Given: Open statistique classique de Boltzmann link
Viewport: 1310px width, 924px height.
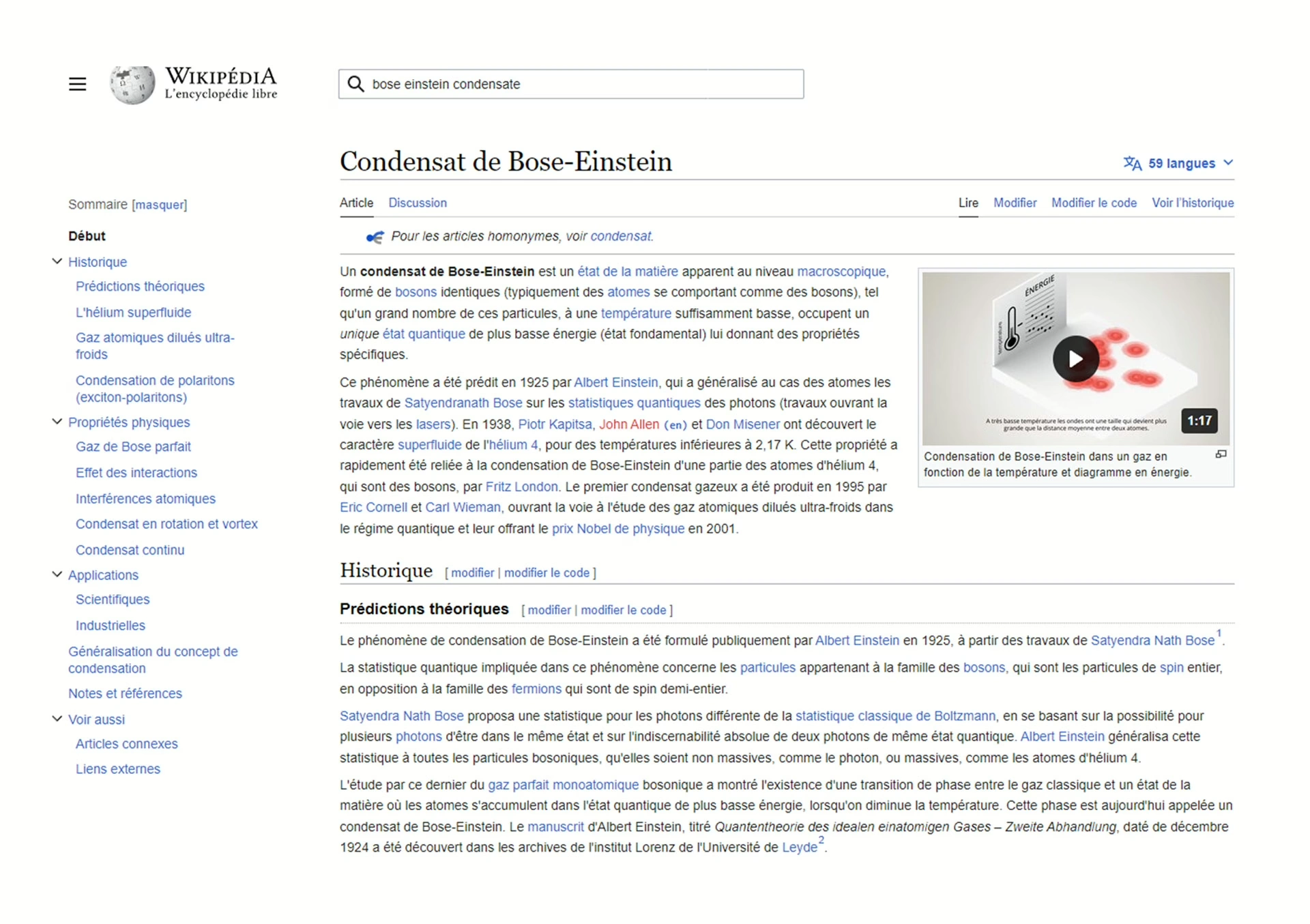Looking at the screenshot, I should [x=895, y=716].
